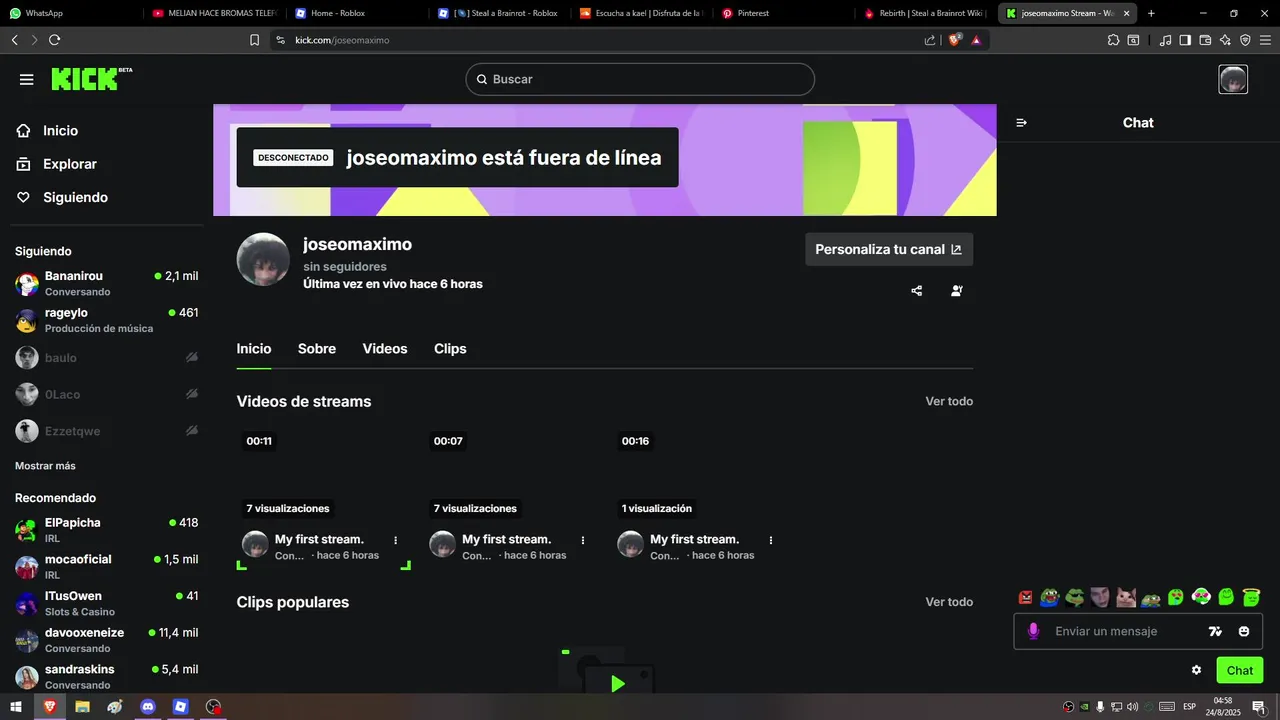Open the options menu for third stream video
The width and height of the screenshot is (1280, 720).
[x=770, y=540]
